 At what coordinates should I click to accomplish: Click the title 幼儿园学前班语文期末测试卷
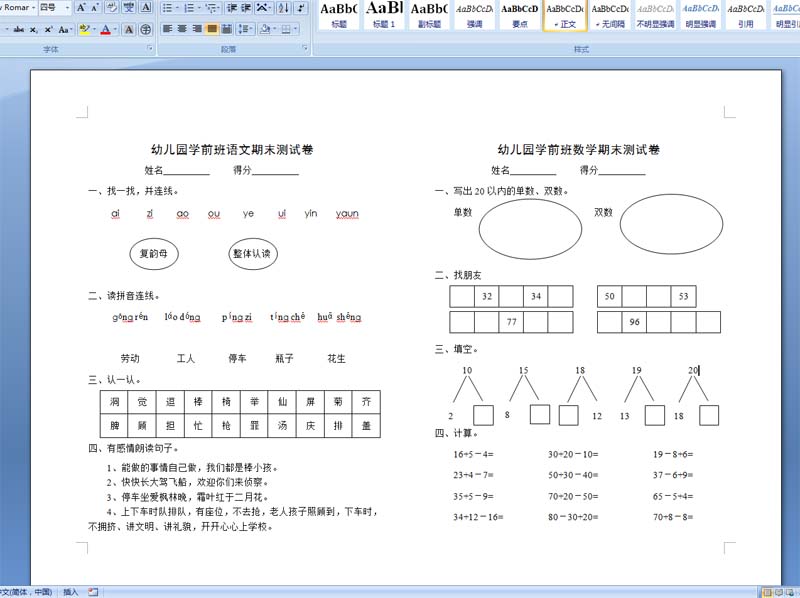pos(232,150)
